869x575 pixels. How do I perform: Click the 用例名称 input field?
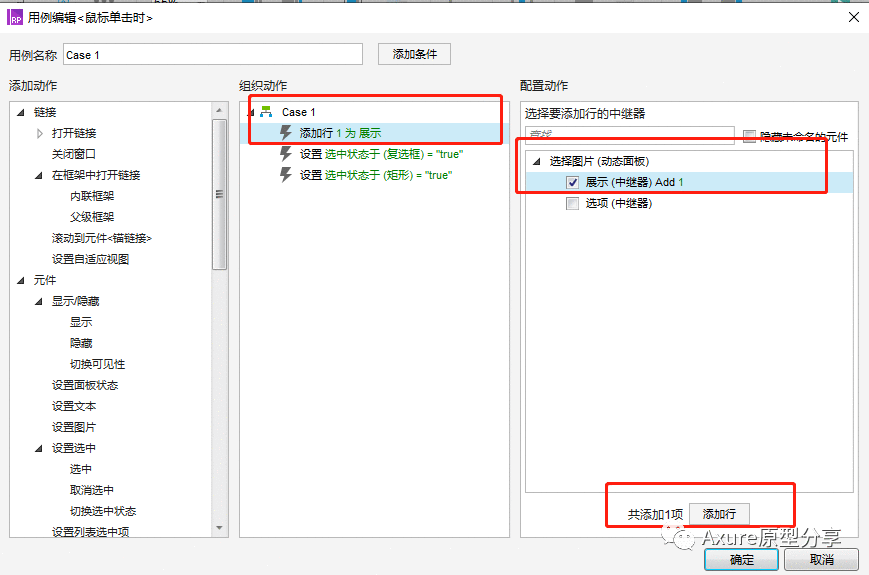click(x=213, y=54)
